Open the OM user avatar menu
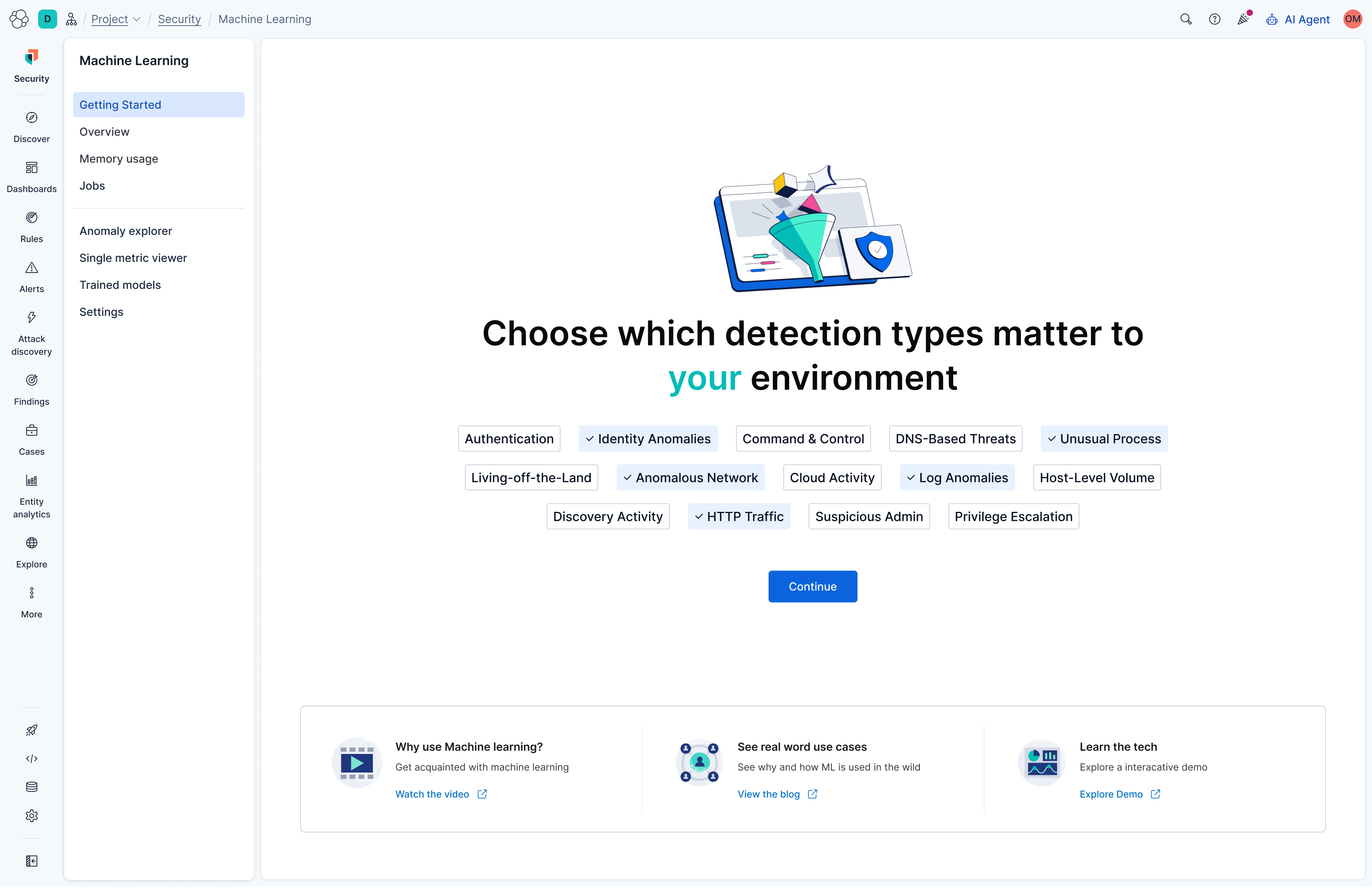The width and height of the screenshot is (1372, 888). click(1353, 19)
